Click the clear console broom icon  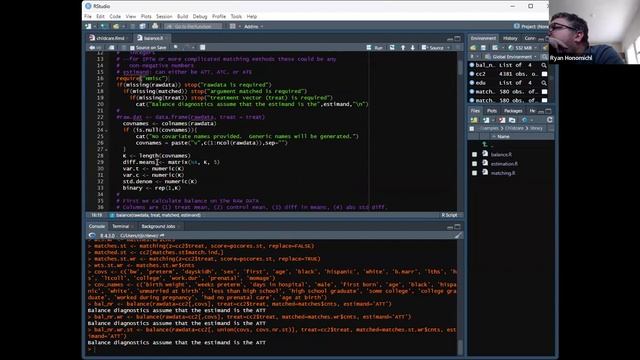(x=458, y=236)
